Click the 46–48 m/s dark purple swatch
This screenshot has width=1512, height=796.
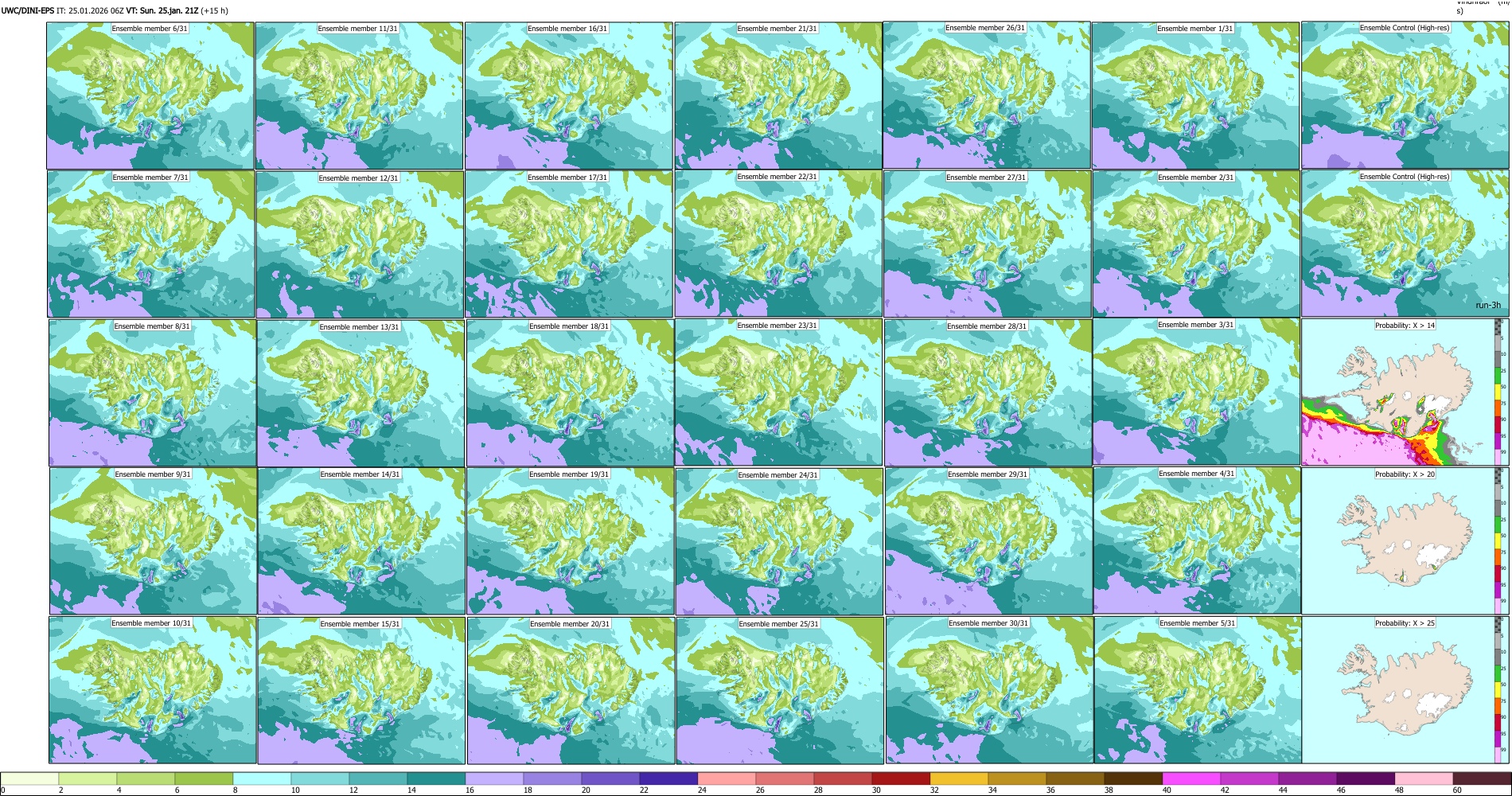[x=1366, y=779]
